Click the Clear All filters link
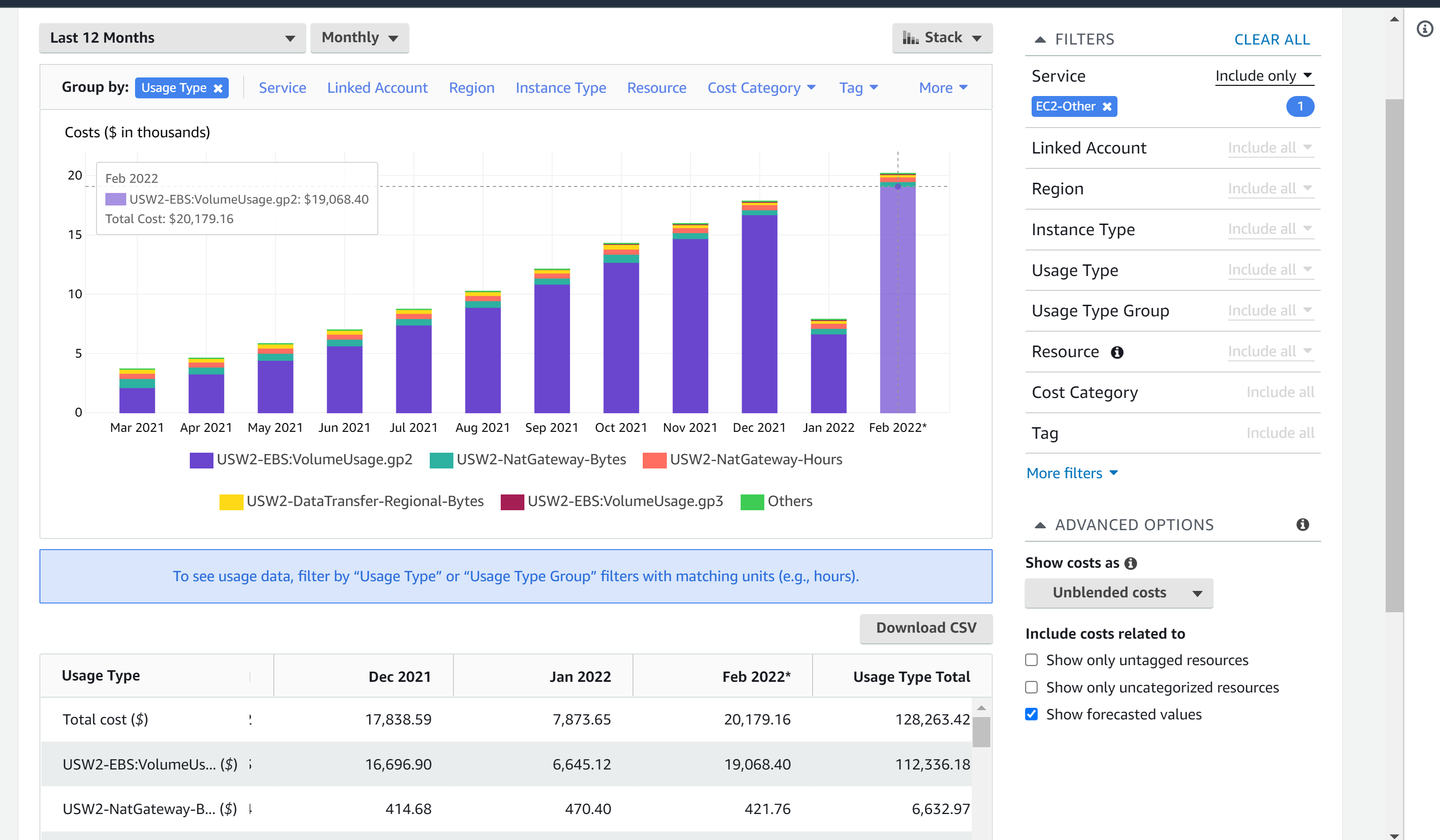 point(1272,39)
